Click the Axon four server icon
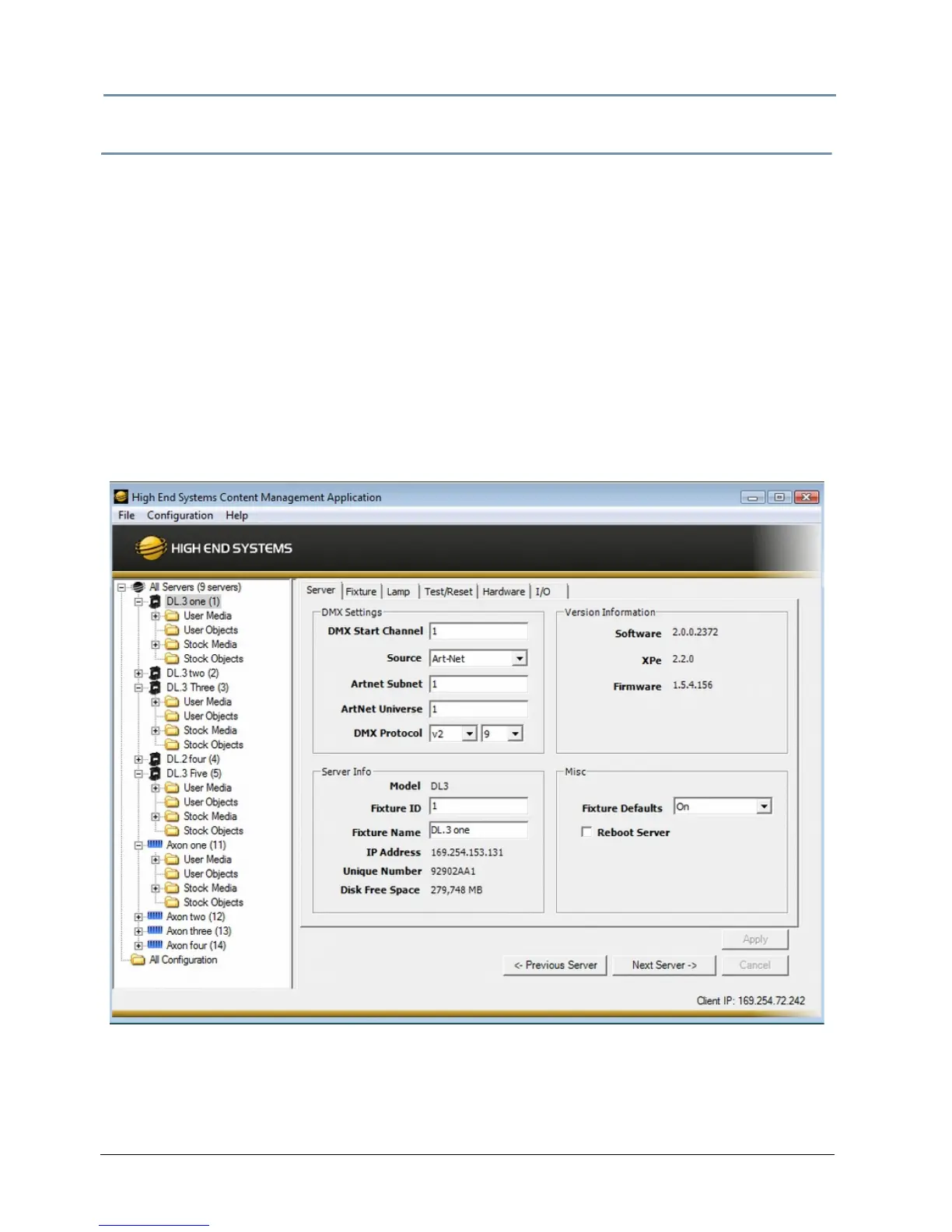 (x=155, y=945)
